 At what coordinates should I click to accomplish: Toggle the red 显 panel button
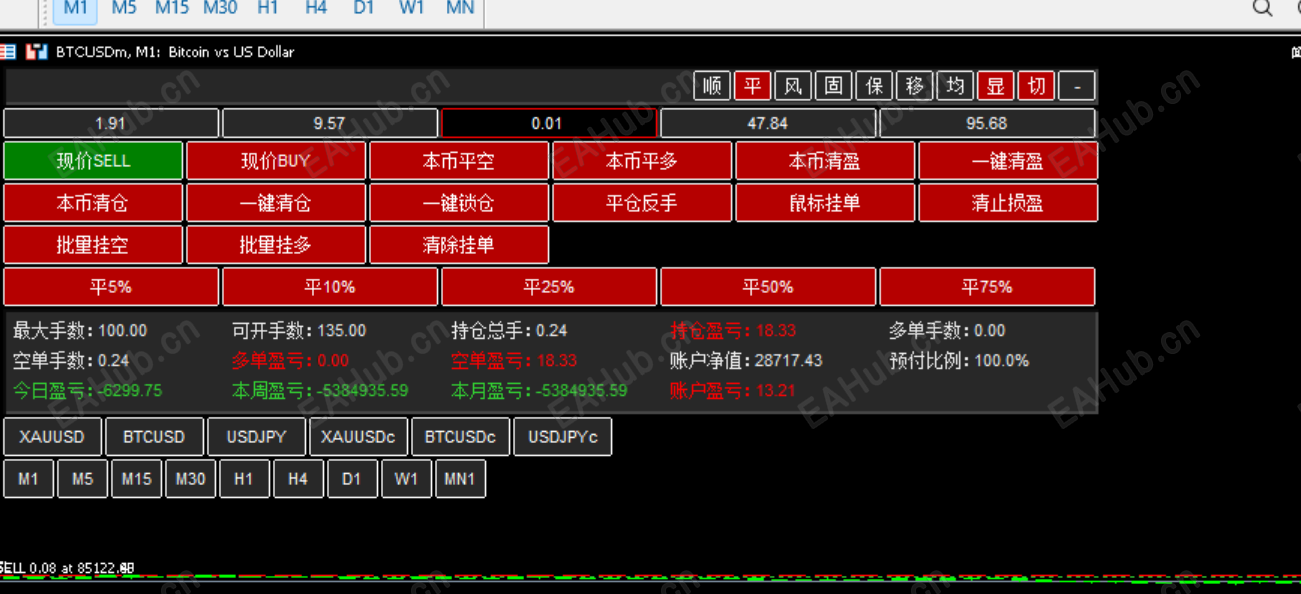click(996, 86)
